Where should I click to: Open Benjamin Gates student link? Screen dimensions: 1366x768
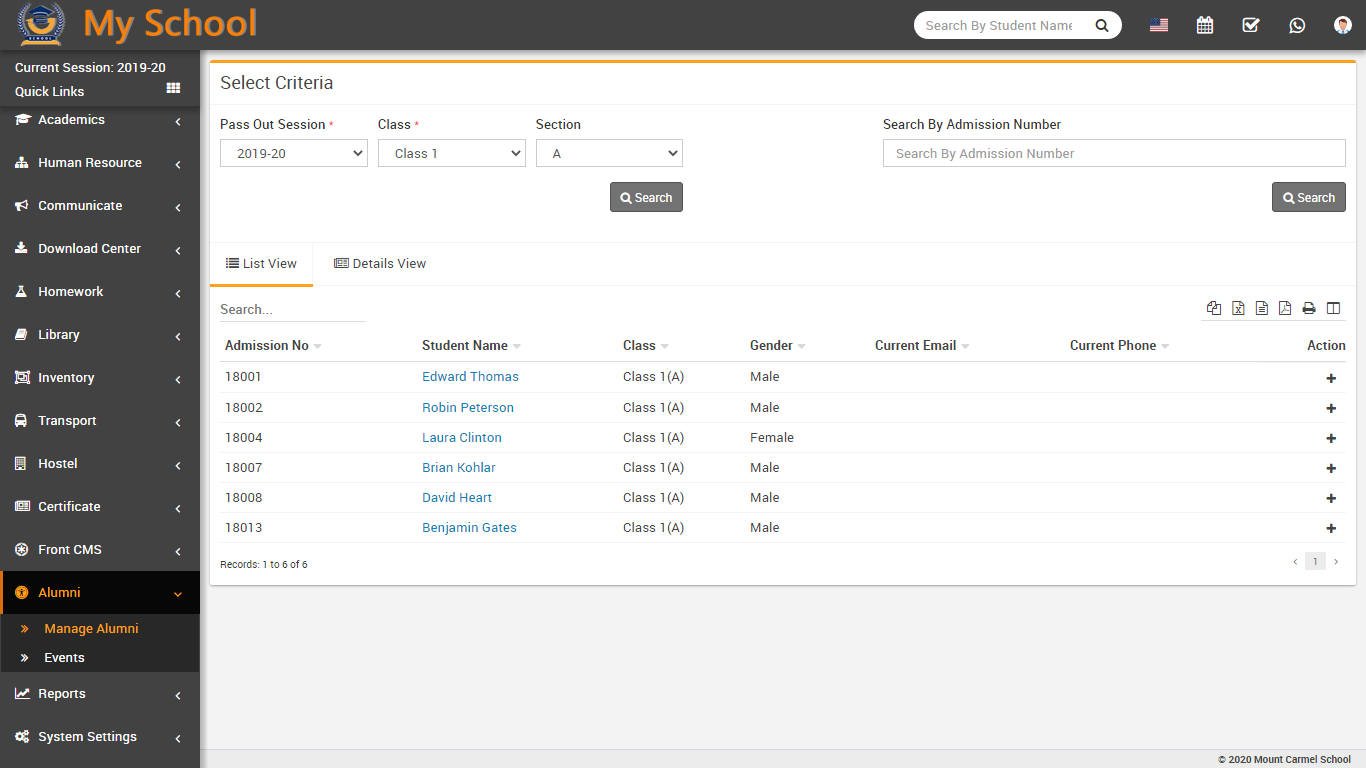469,527
